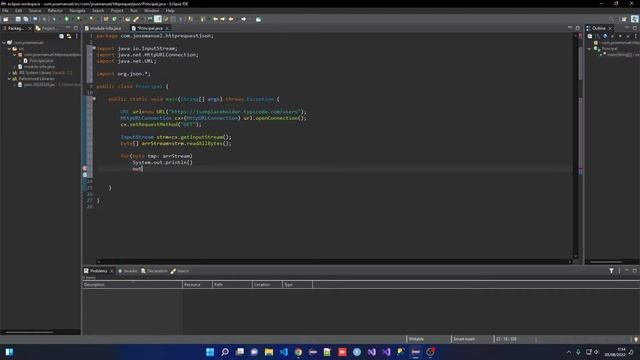The image size is (640, 360).
Task: Click Forward navigation arrow in toolbar
Action: point(244,19)
